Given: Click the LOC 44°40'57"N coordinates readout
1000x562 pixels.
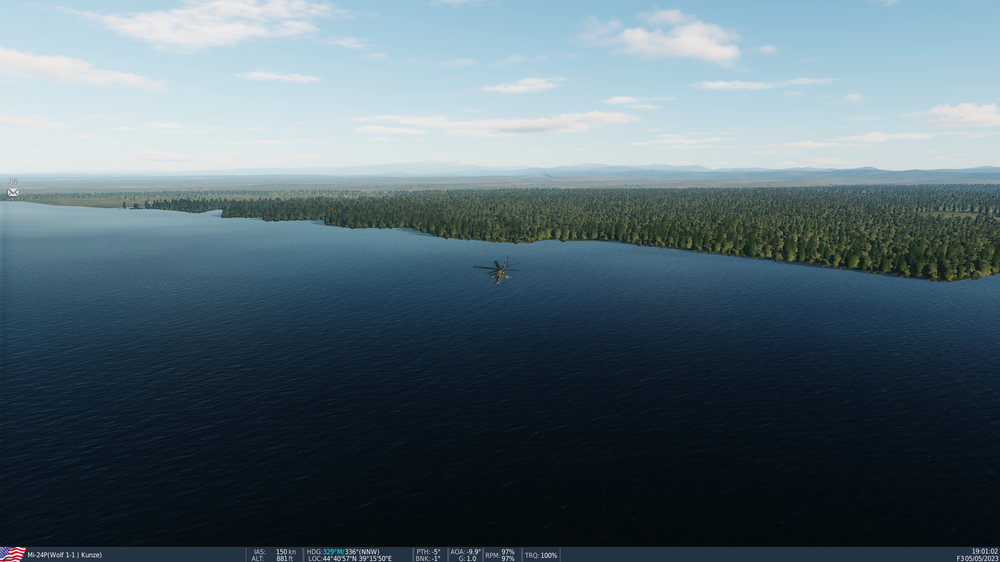Looking at the screenshot, I should (350, 559).
